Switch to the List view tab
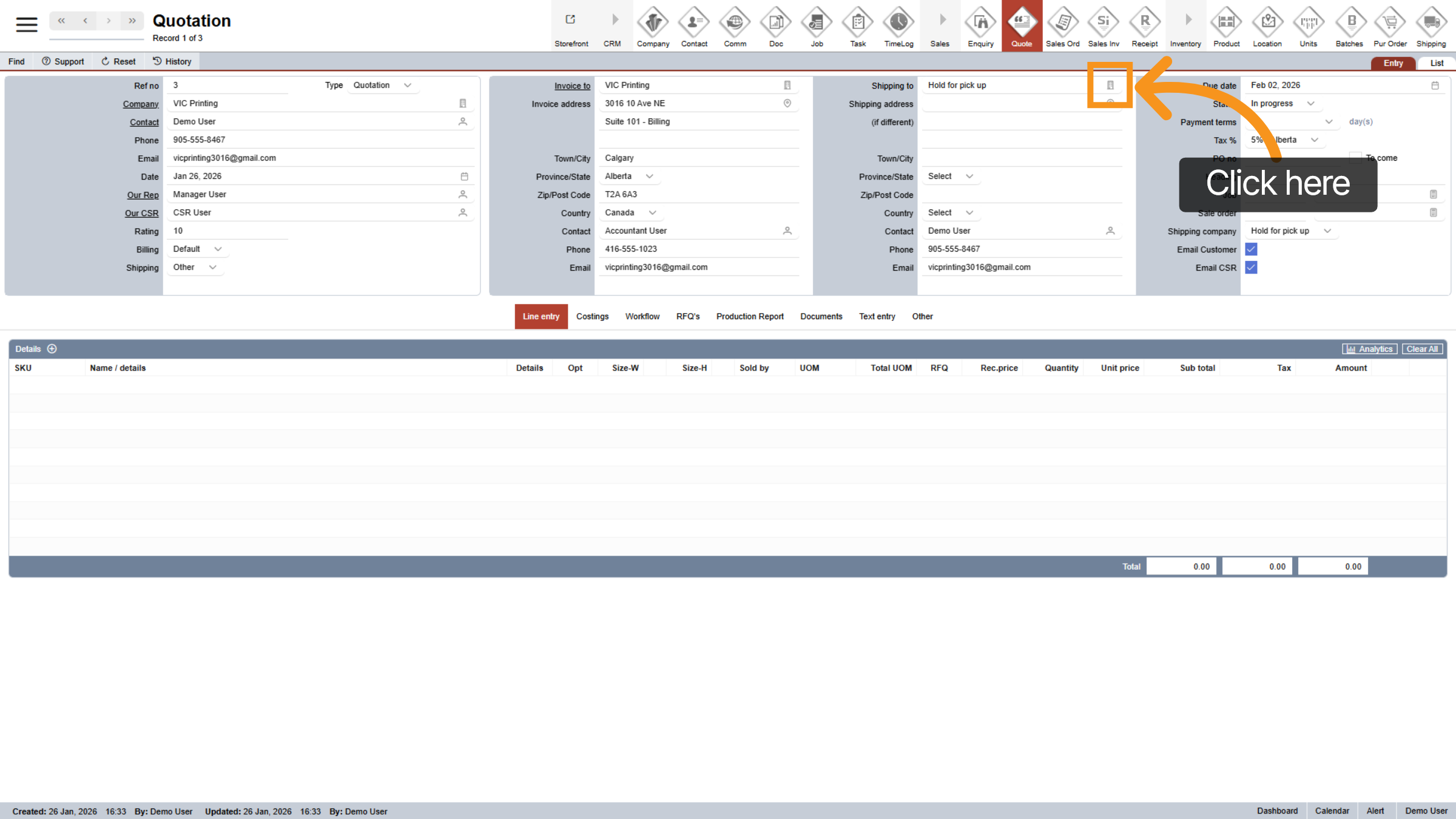 click(x=1436, y=63)
